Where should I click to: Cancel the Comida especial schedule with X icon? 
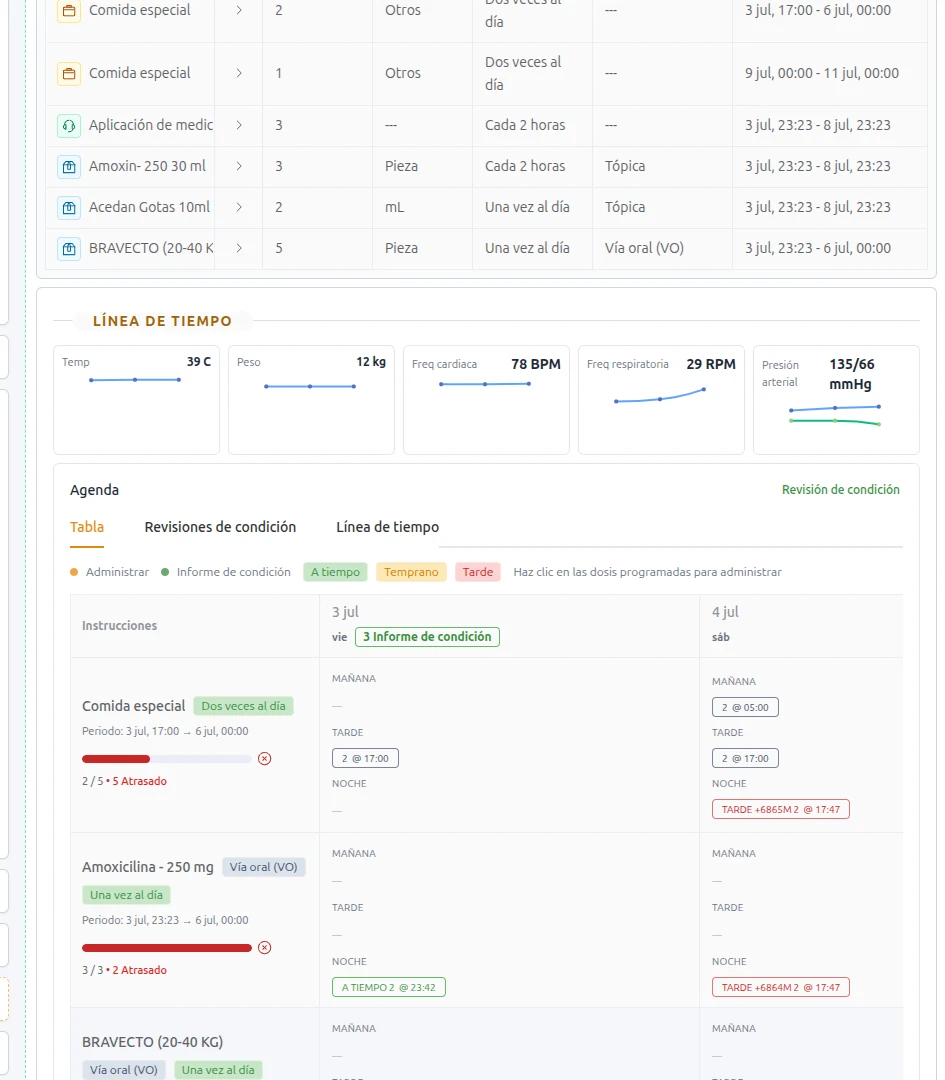[264, 758]
